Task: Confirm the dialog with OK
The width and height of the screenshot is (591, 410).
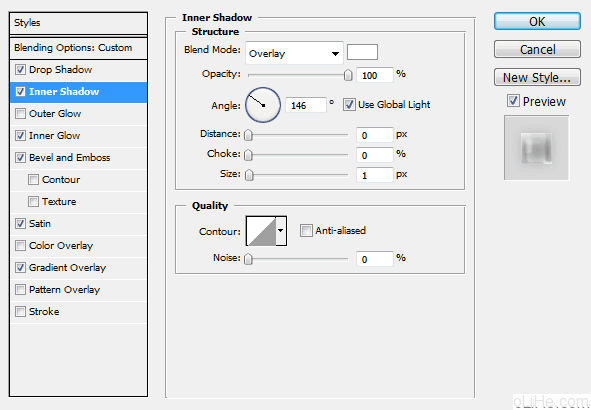Action: point(537,21)
